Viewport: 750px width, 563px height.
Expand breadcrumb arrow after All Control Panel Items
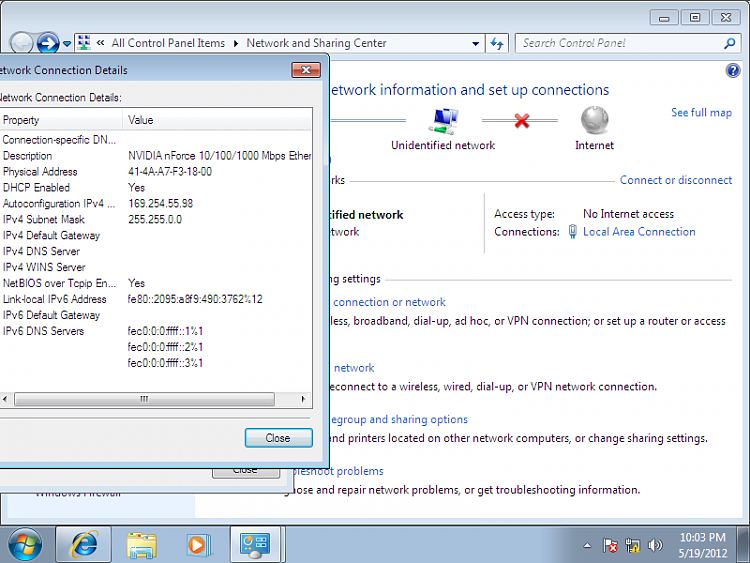click(236, 44)
